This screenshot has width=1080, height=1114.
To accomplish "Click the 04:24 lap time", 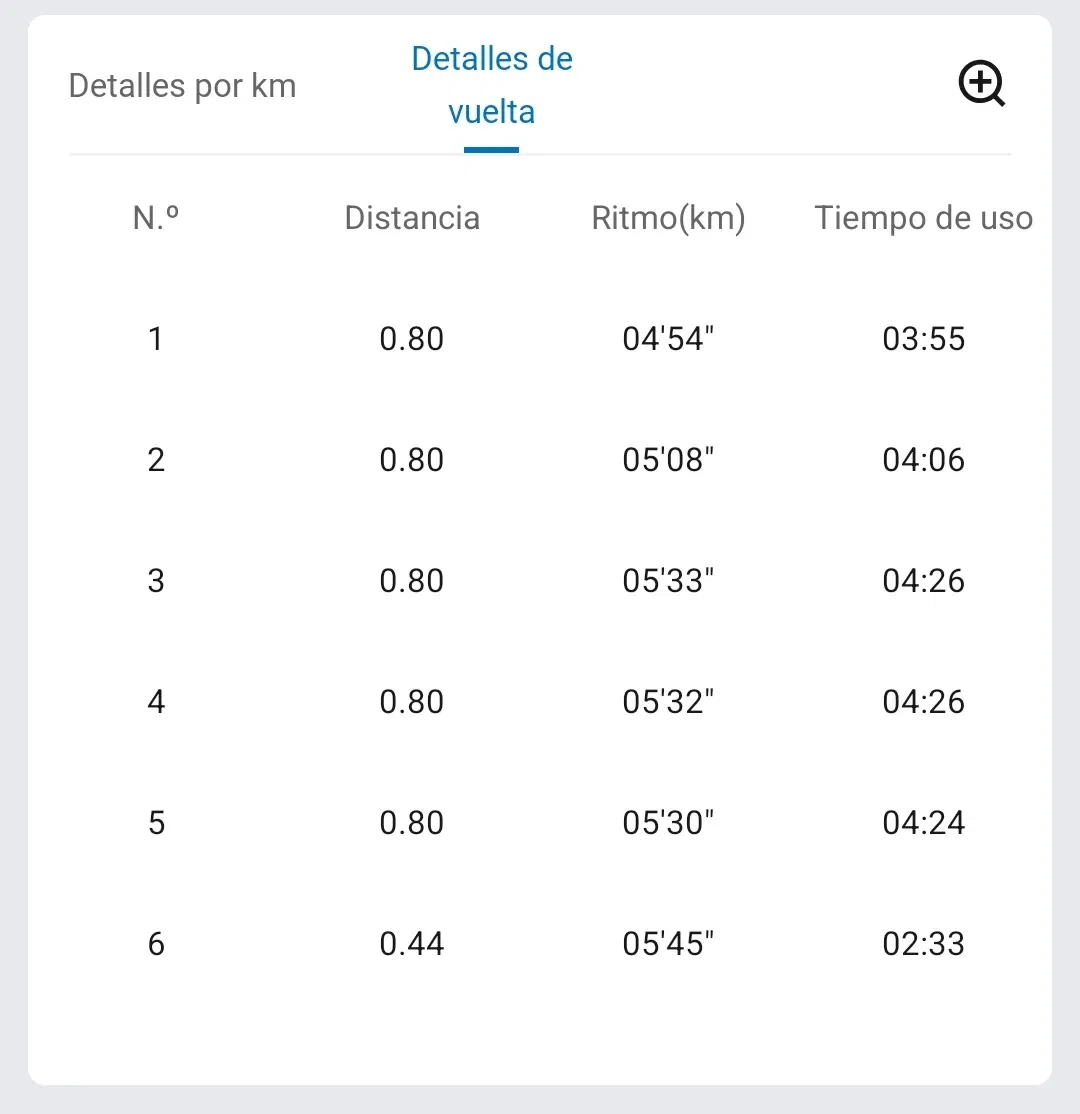I will pos(923,823).
